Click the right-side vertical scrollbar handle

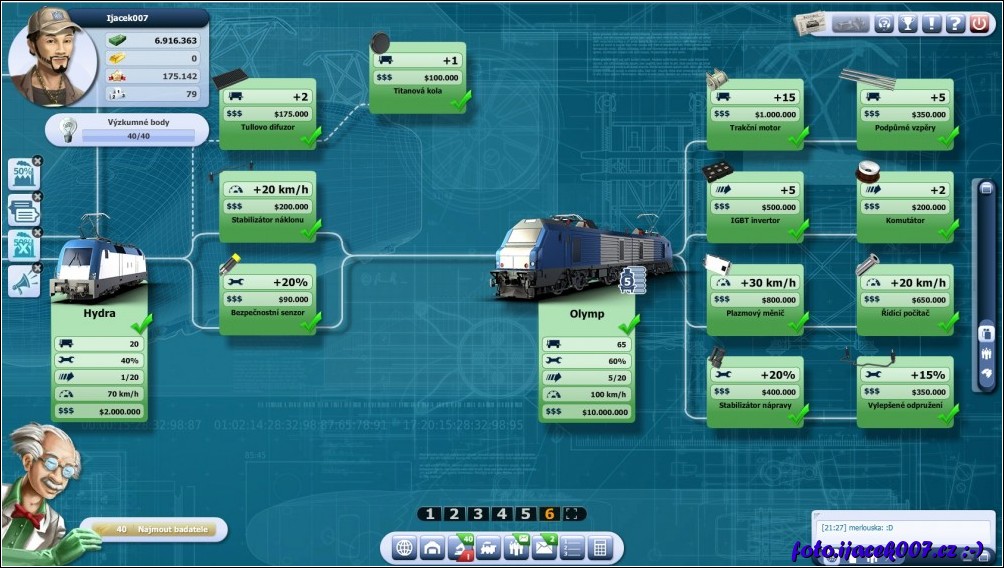(x=985, y=189)
